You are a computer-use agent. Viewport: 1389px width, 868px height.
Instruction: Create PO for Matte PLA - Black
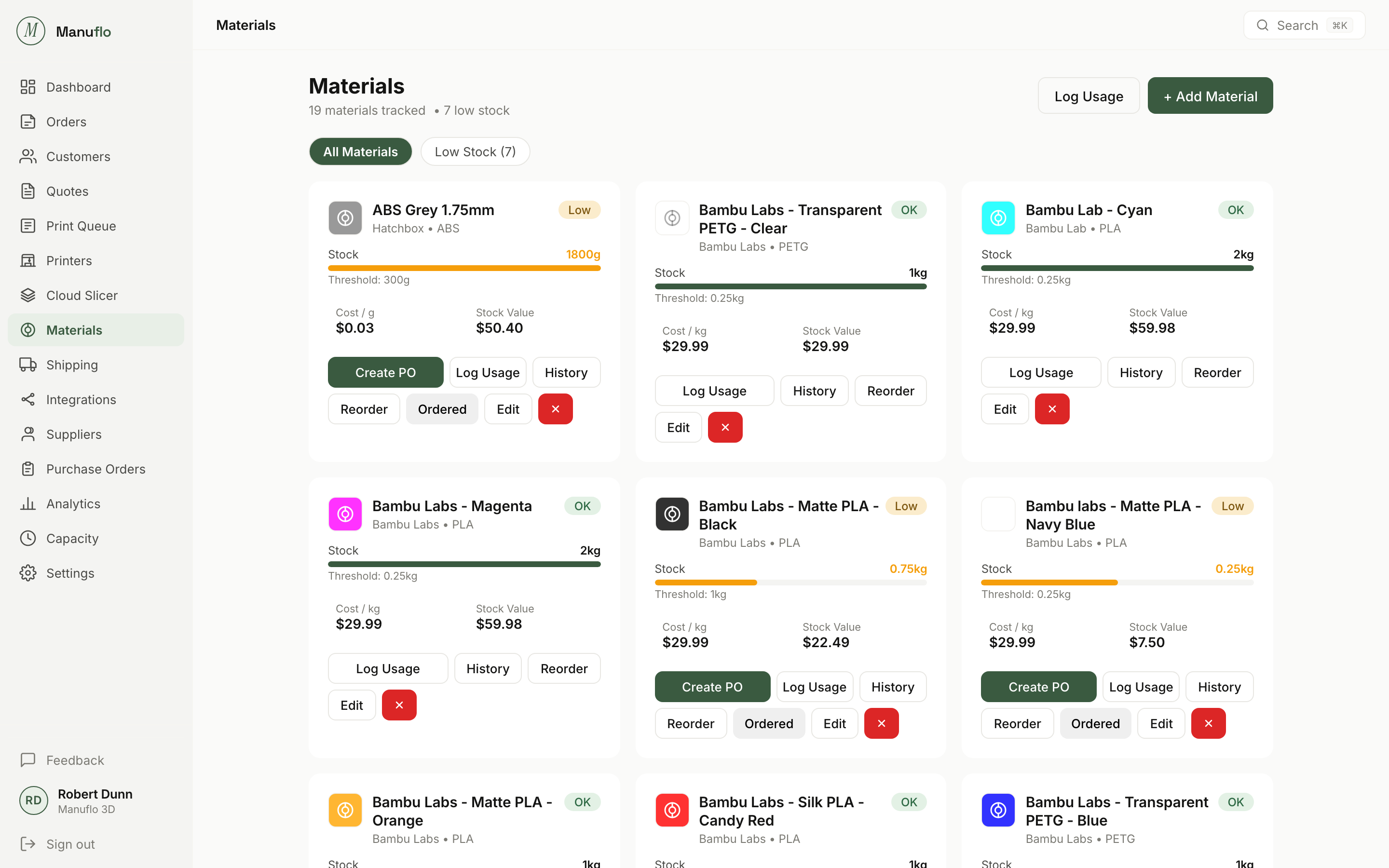712,687
